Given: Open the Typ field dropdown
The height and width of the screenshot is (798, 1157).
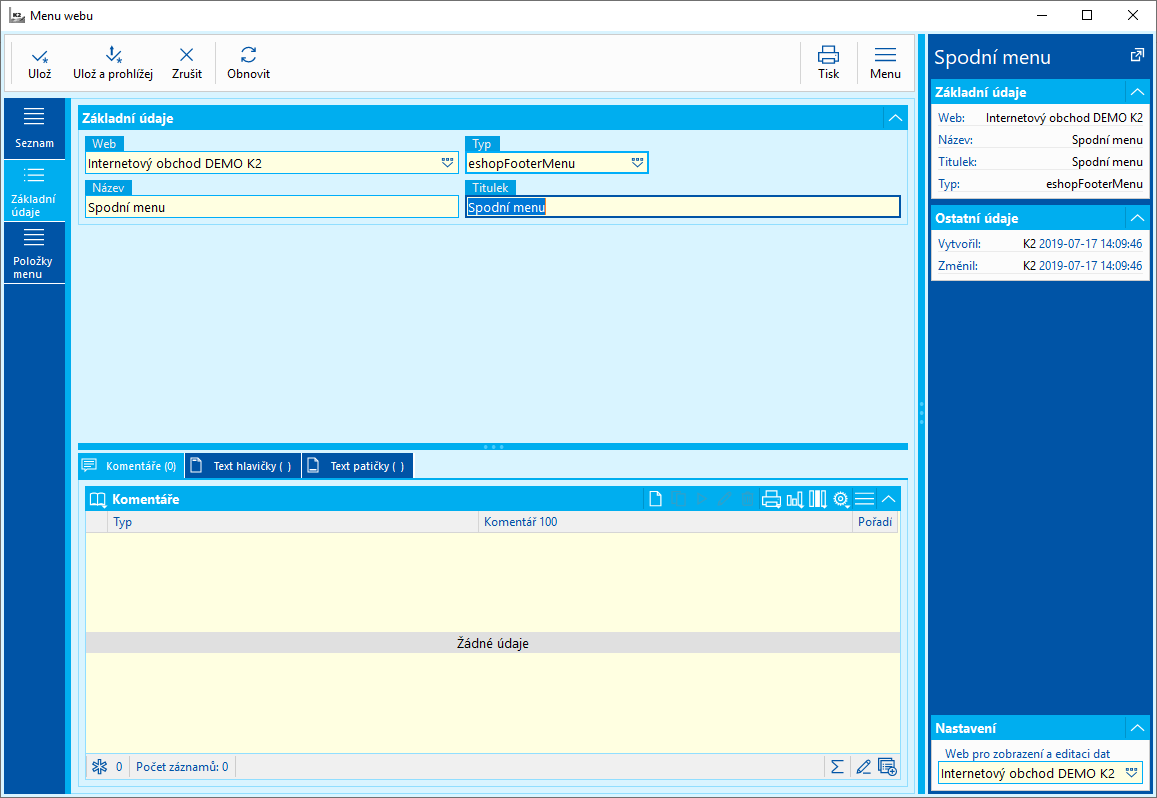Looking at the screenshot, I should [x=638, y=162].
